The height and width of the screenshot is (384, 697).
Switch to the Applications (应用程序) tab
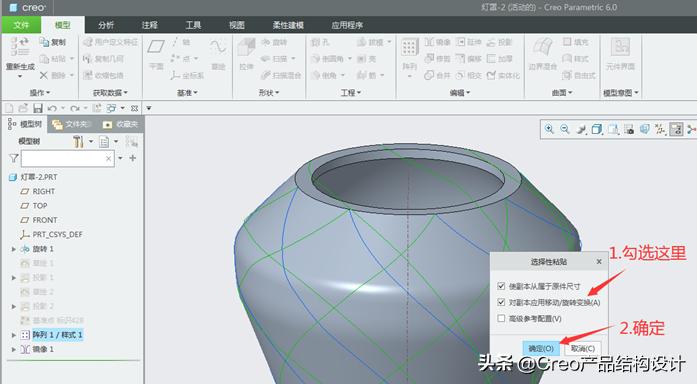click(347, 25)
